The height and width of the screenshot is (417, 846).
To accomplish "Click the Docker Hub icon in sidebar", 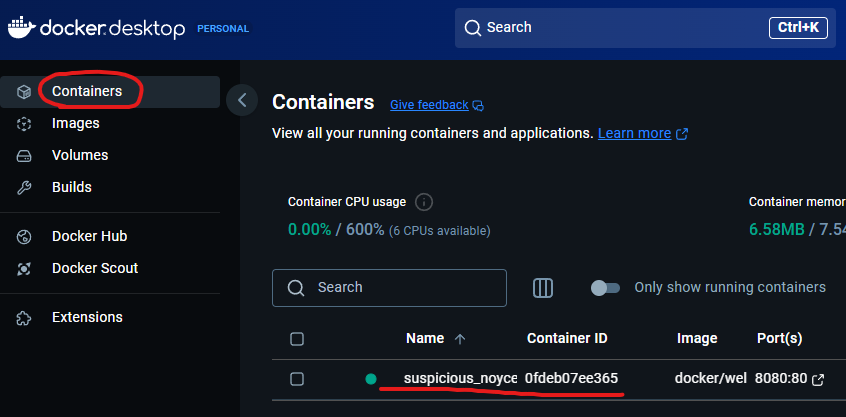I will tap(24, 236).
